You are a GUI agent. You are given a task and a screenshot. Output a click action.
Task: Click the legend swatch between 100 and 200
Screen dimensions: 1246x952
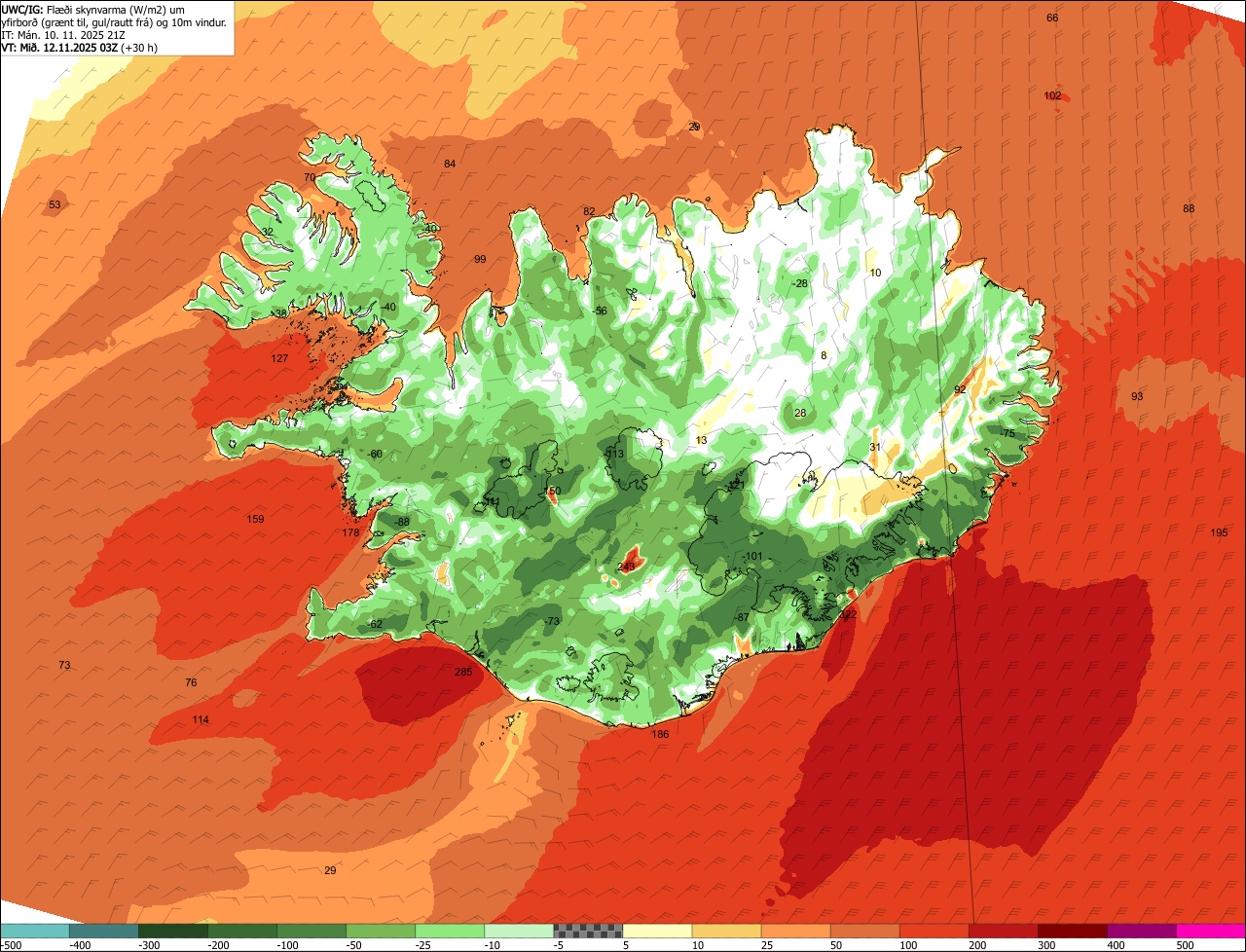(934, 931)
